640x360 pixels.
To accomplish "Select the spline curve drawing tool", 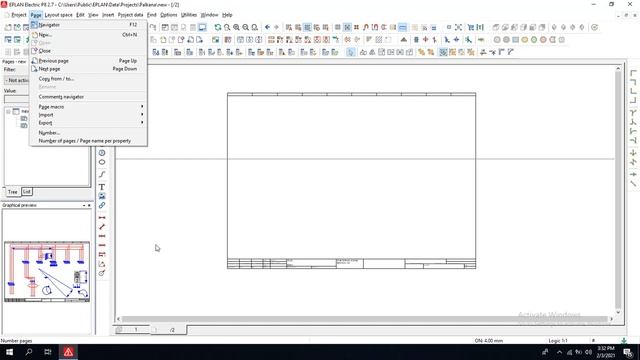I will tap(102, 174).
